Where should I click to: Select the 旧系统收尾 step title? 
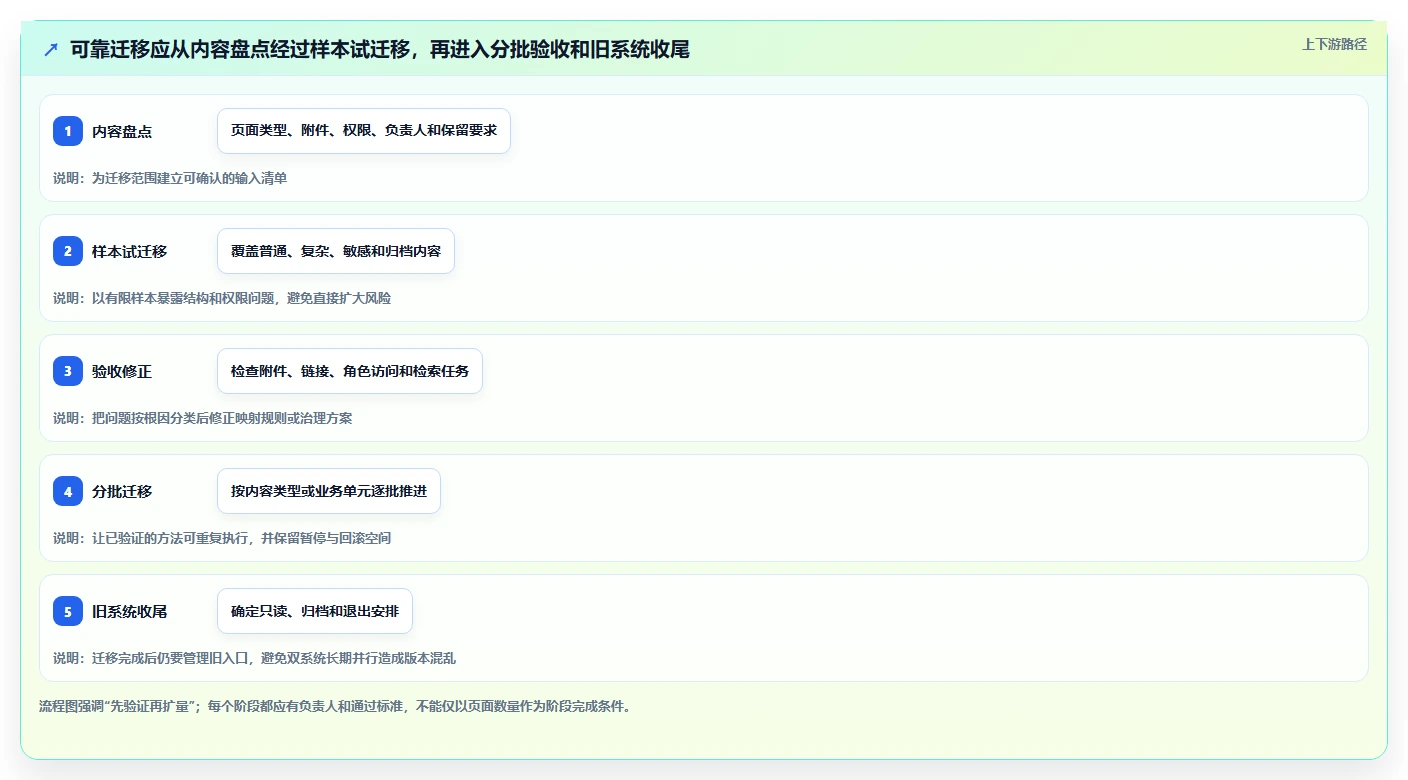[130, 611]
